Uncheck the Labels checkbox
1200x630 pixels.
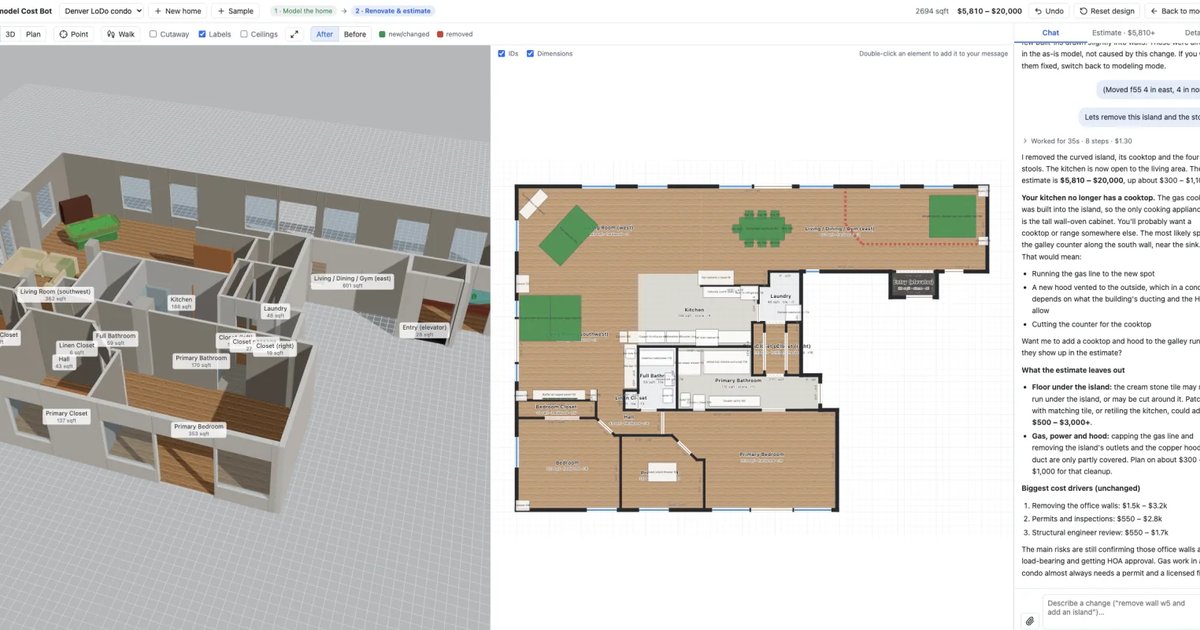tap(202, 34)
